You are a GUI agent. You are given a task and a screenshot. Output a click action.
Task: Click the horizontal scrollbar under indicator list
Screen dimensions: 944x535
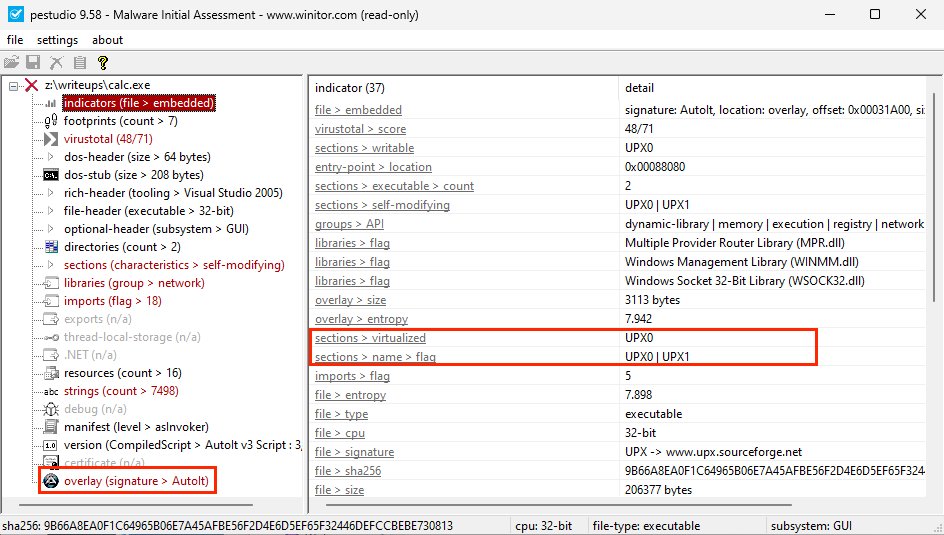coord(558,505)
